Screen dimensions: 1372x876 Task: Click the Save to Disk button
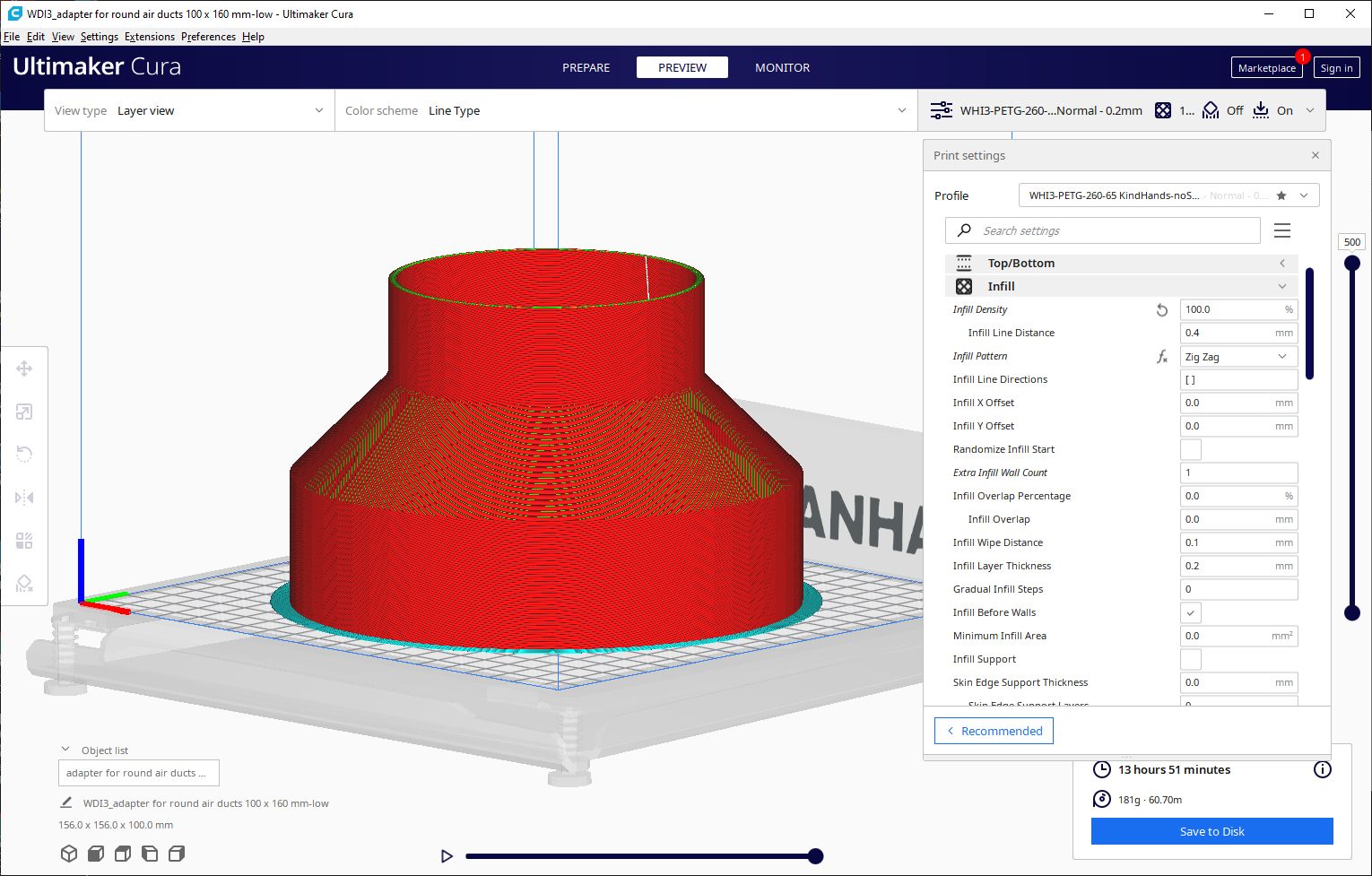(x=1211, y=831)
